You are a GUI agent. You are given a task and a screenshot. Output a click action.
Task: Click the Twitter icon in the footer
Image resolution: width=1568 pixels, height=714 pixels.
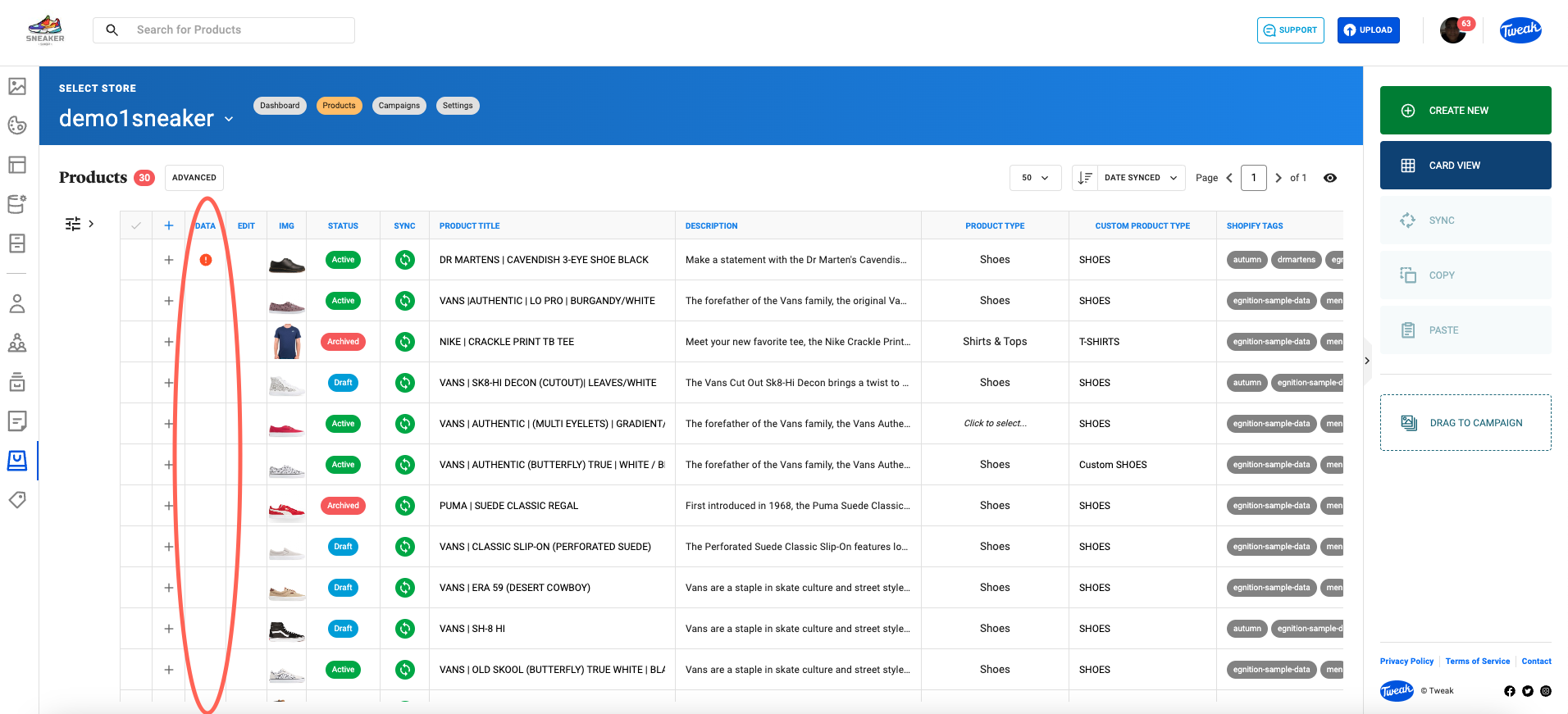[1528, 691]
